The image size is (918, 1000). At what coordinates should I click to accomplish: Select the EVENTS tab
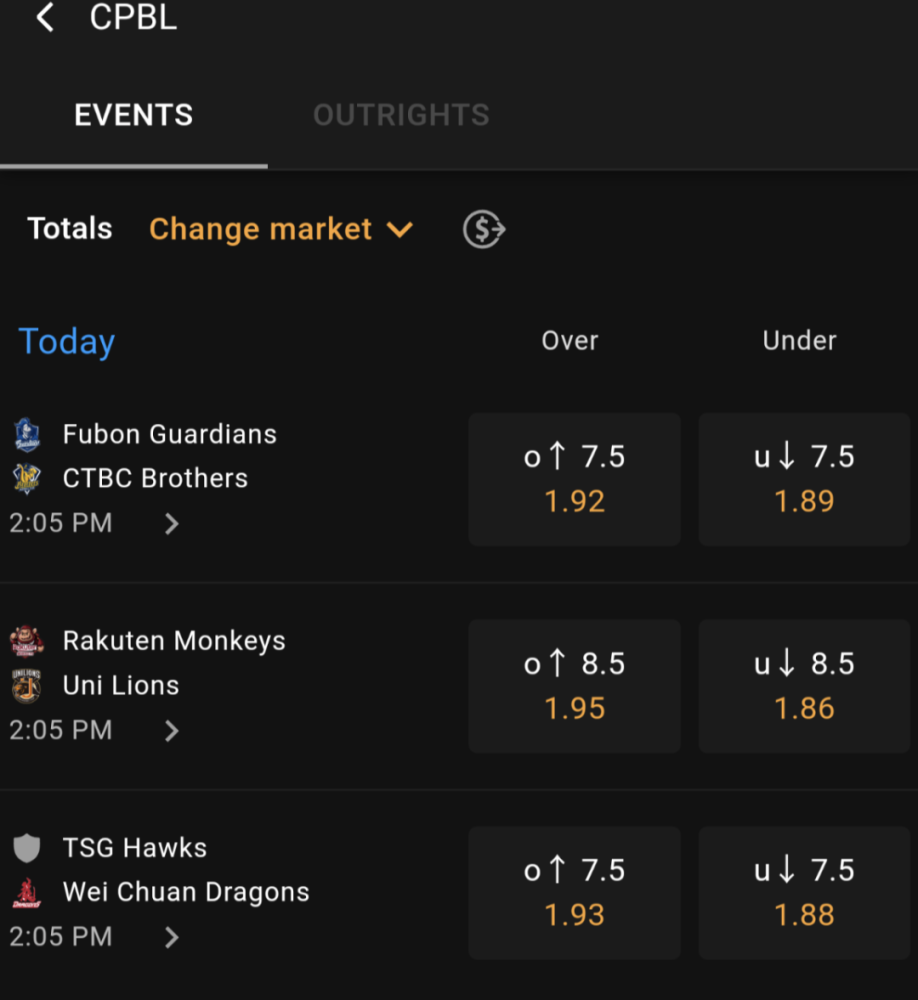click(x=133, y=115)
